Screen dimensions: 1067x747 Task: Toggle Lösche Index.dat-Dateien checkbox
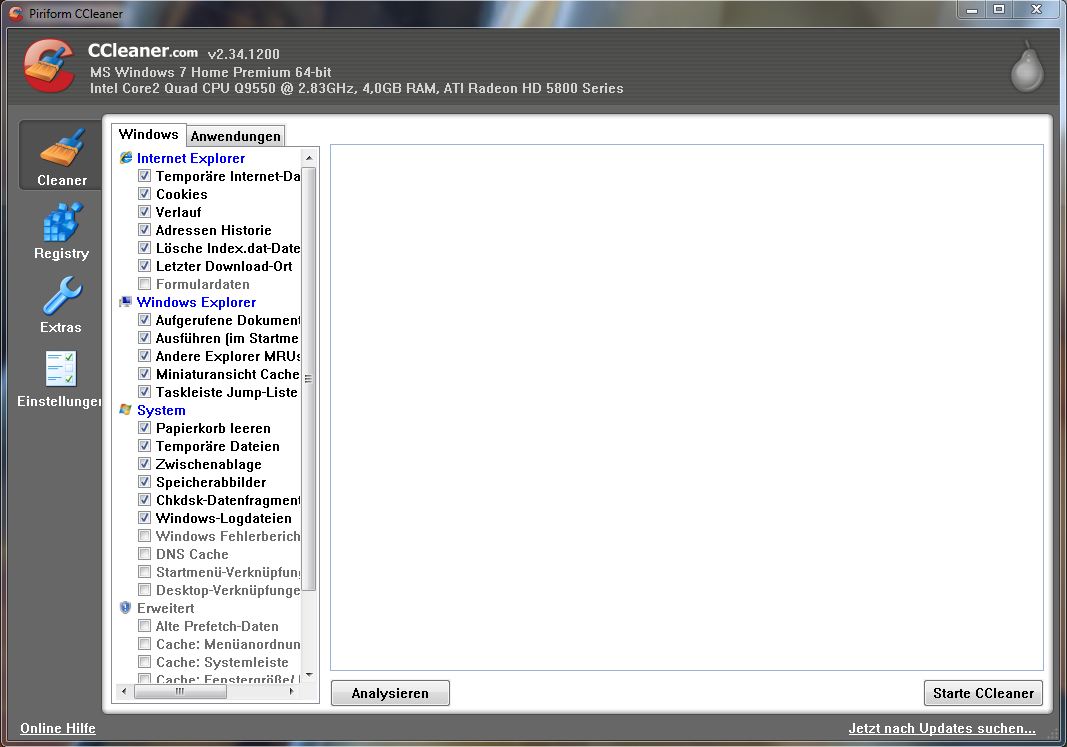[144, 248]
